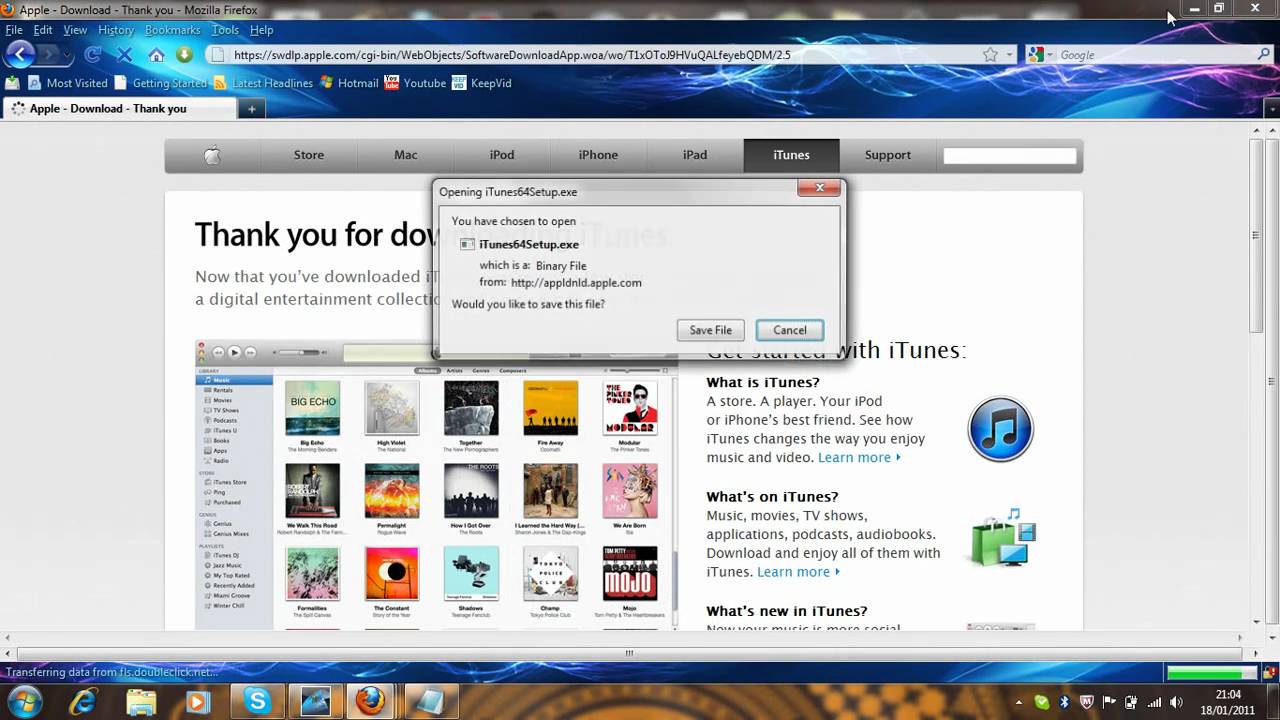Open the address bar history dropdown
1280x720 pixels.
point(1010,55)
